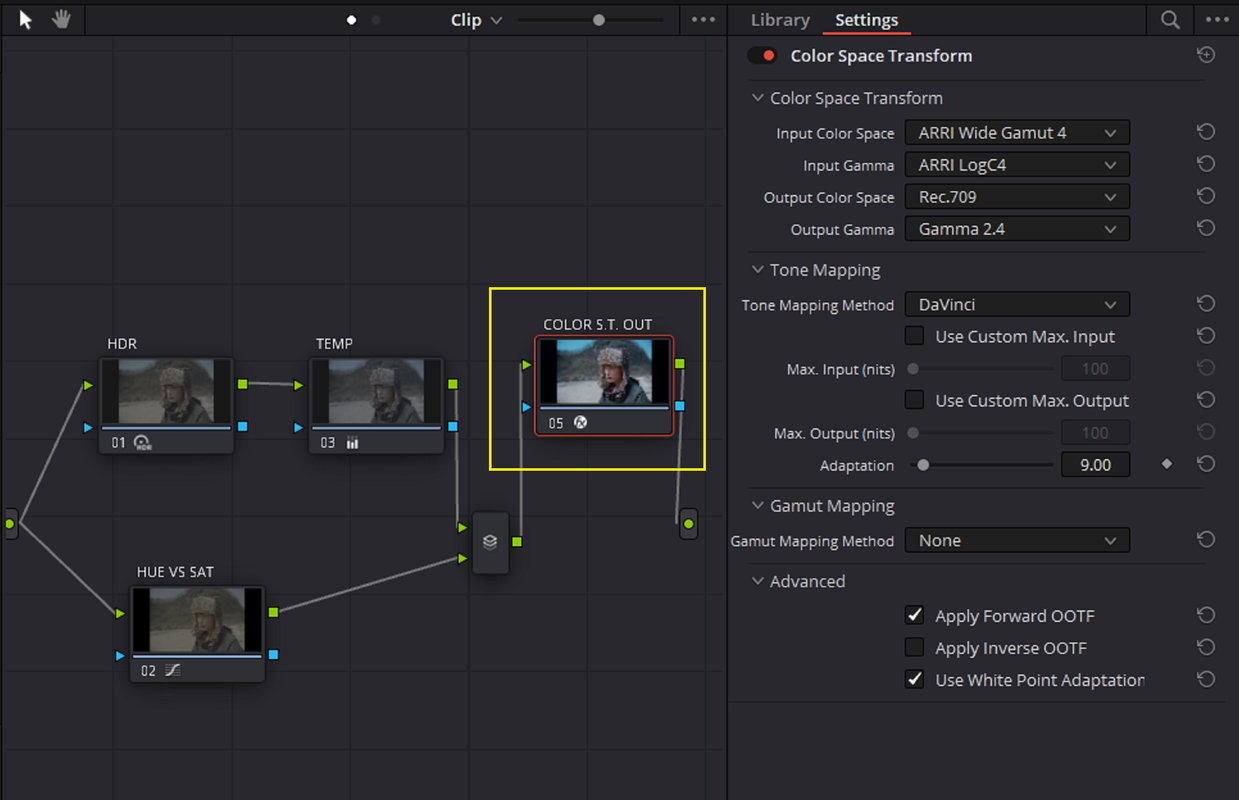Image resolution: width=1239 pixels, height=800 pixels.
Task: Reset the Input Gamma setting
Action: coord(1206,164)
